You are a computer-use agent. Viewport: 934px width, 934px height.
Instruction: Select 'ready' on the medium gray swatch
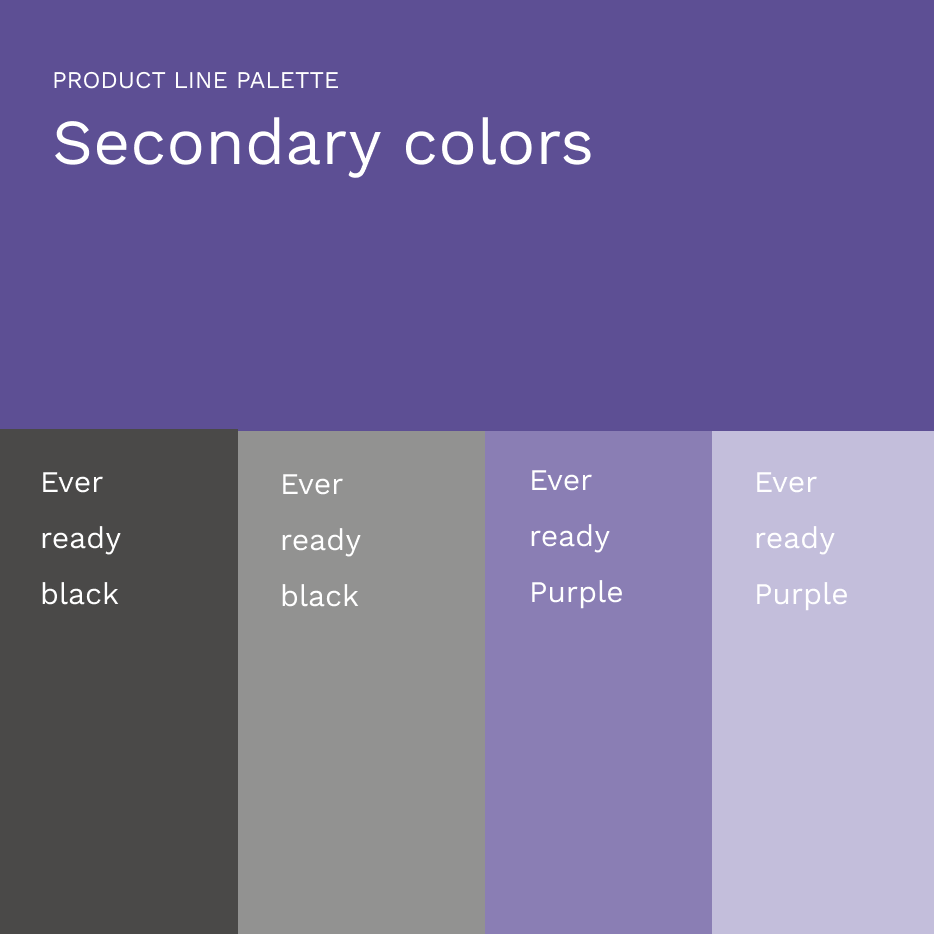pos(321,542)
